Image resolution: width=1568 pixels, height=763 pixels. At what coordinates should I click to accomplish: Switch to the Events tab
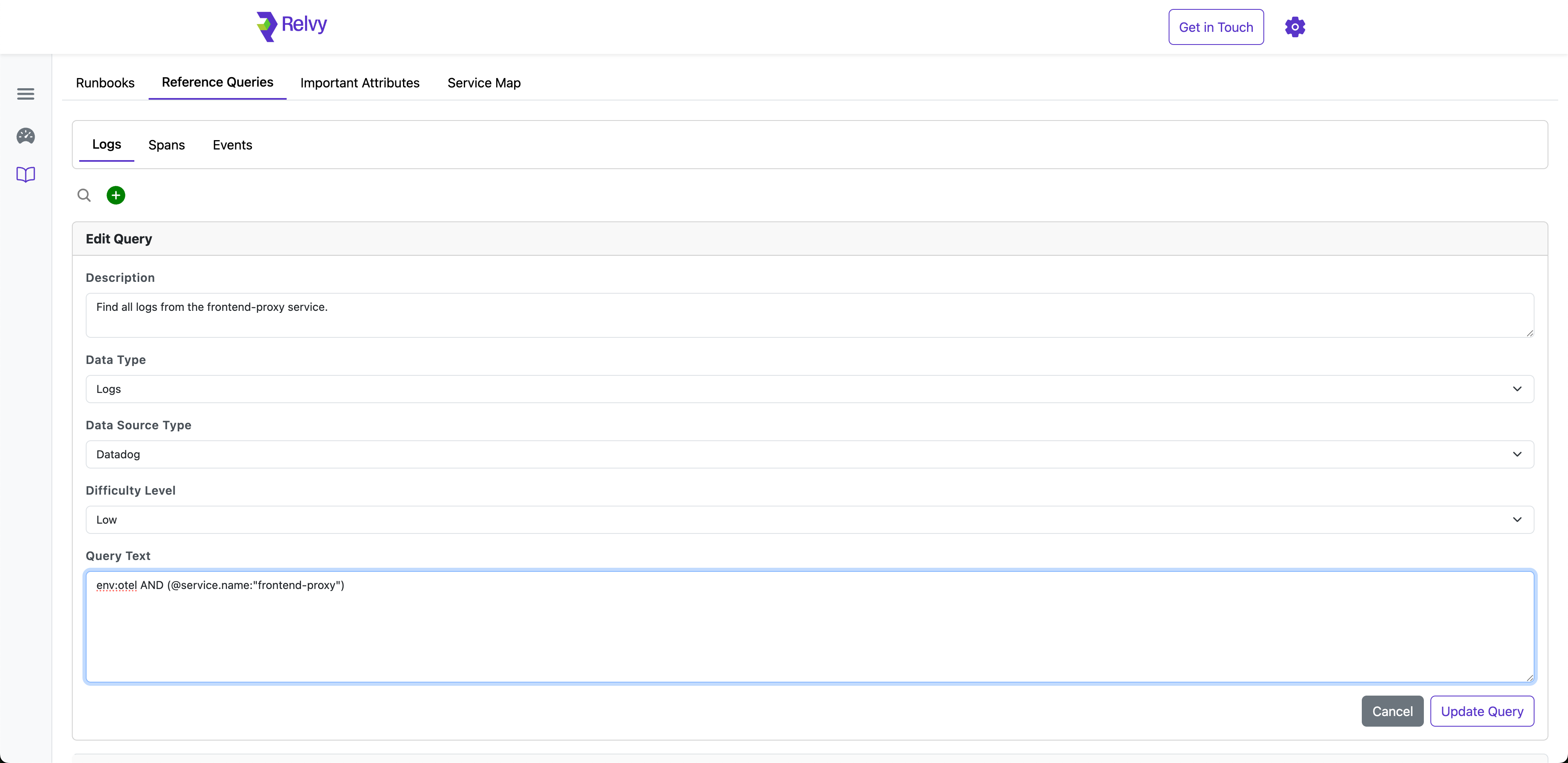(x=232, y=145)
